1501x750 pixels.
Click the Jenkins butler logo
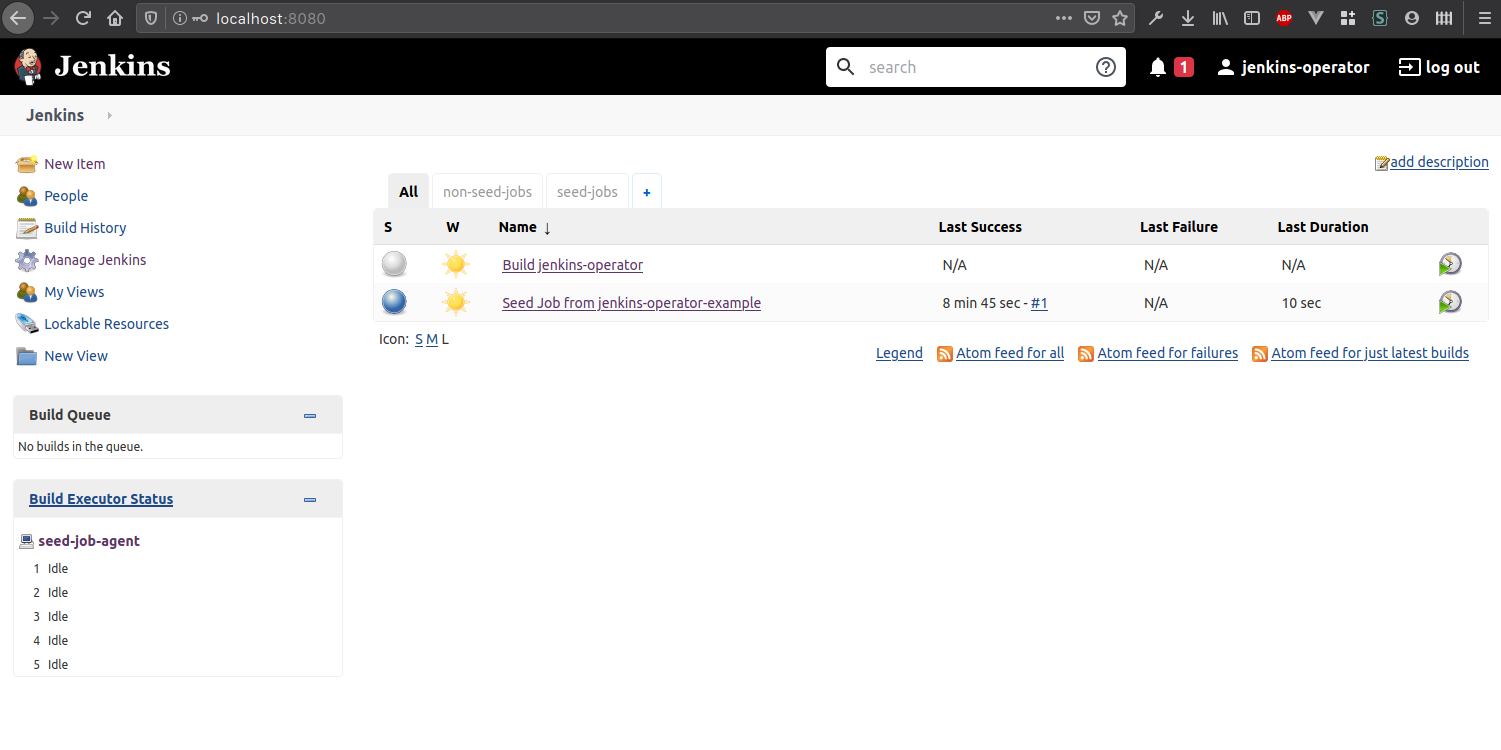pos(27,66)
